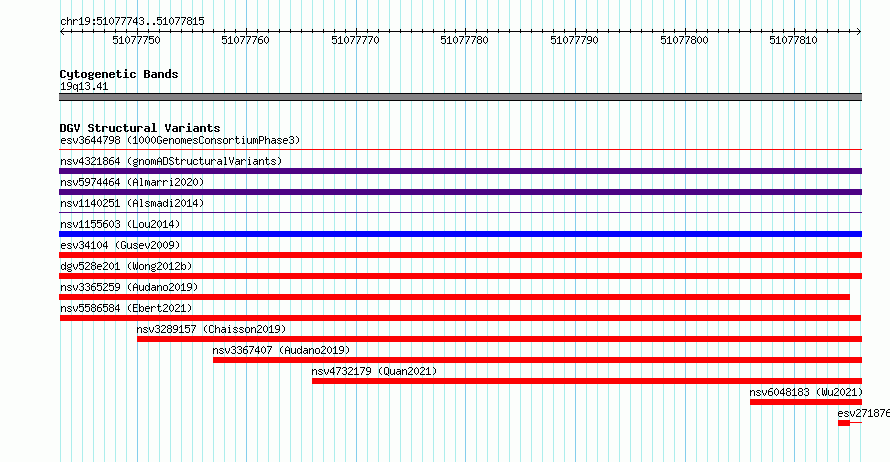The height and width of the screenshot is (462, 890).
Task: Open nsv4732179 (Quan2021) label
Action: 375,371
